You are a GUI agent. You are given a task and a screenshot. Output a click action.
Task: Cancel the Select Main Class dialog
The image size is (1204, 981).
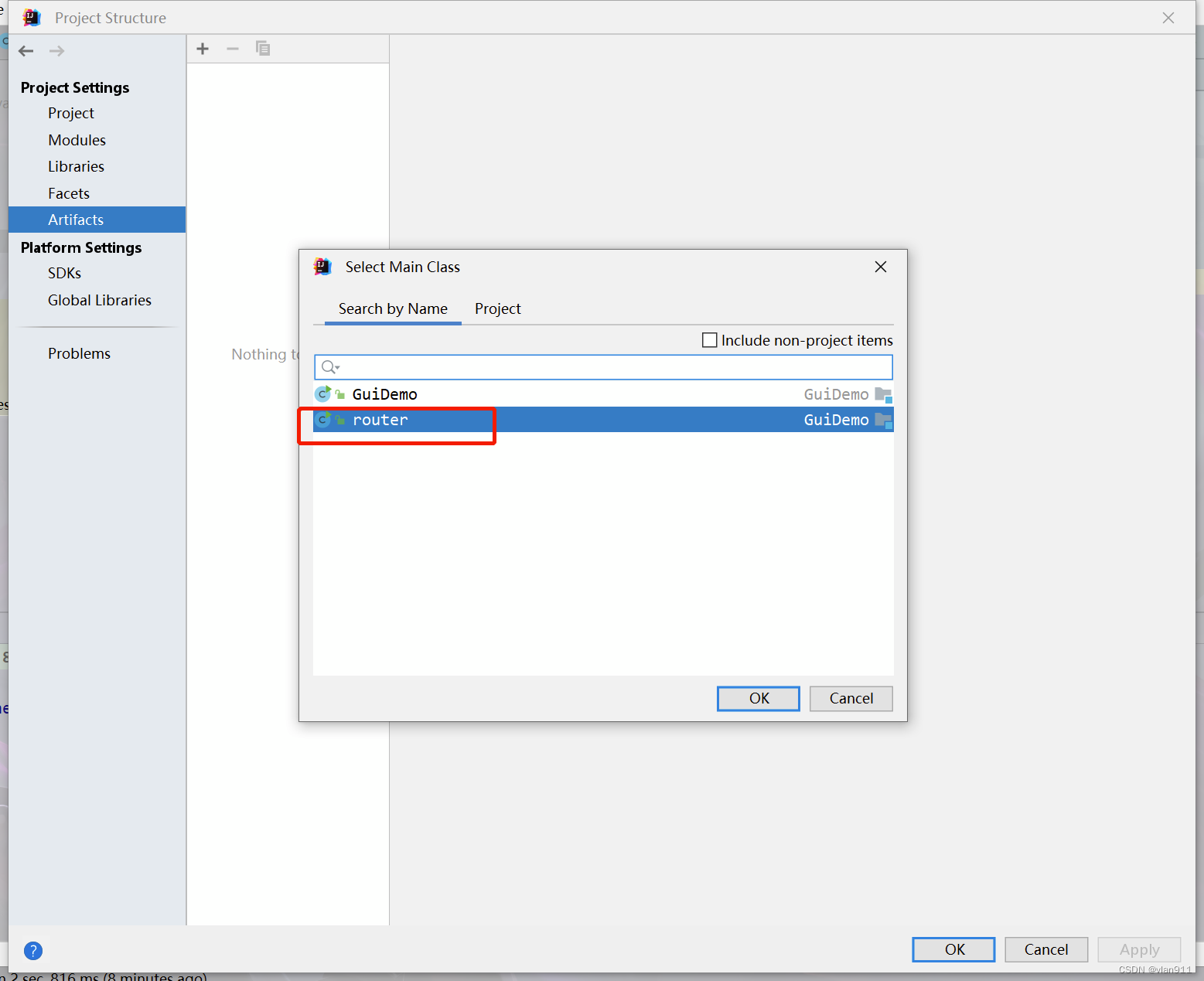851,699
